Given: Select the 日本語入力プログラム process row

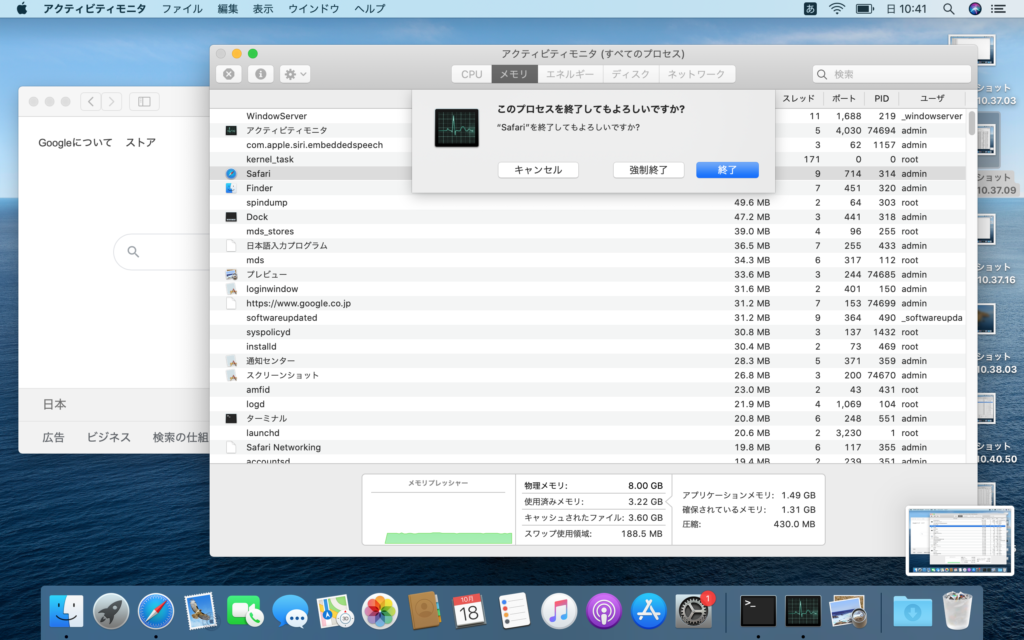Looking at the screenshot, I should click(x=588, y=246).
